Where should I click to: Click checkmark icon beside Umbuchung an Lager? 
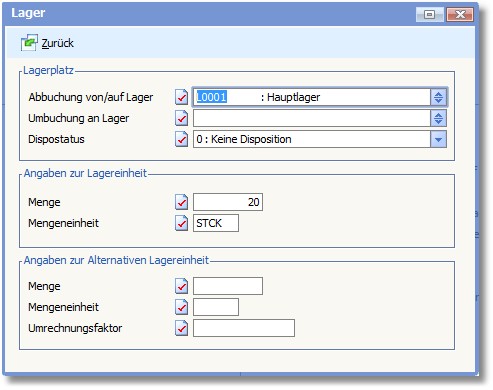[181, 118]
